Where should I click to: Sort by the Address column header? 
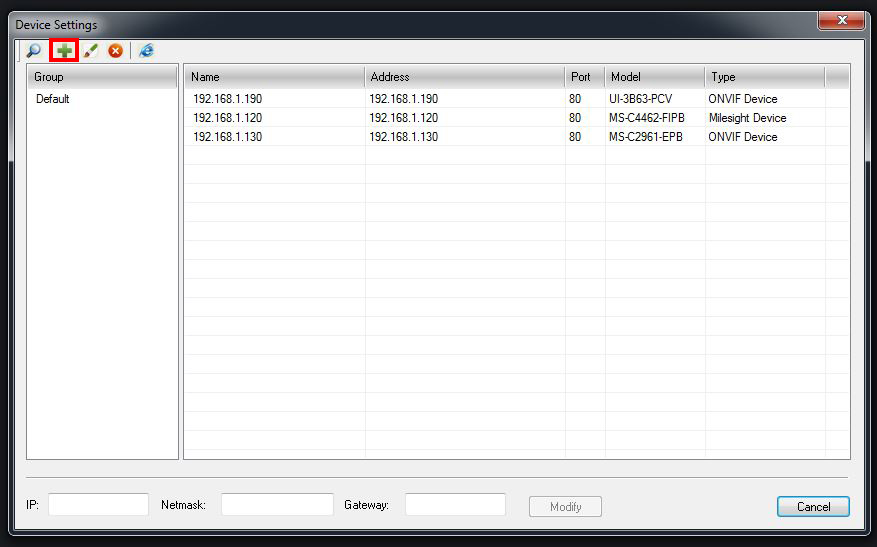465,77
